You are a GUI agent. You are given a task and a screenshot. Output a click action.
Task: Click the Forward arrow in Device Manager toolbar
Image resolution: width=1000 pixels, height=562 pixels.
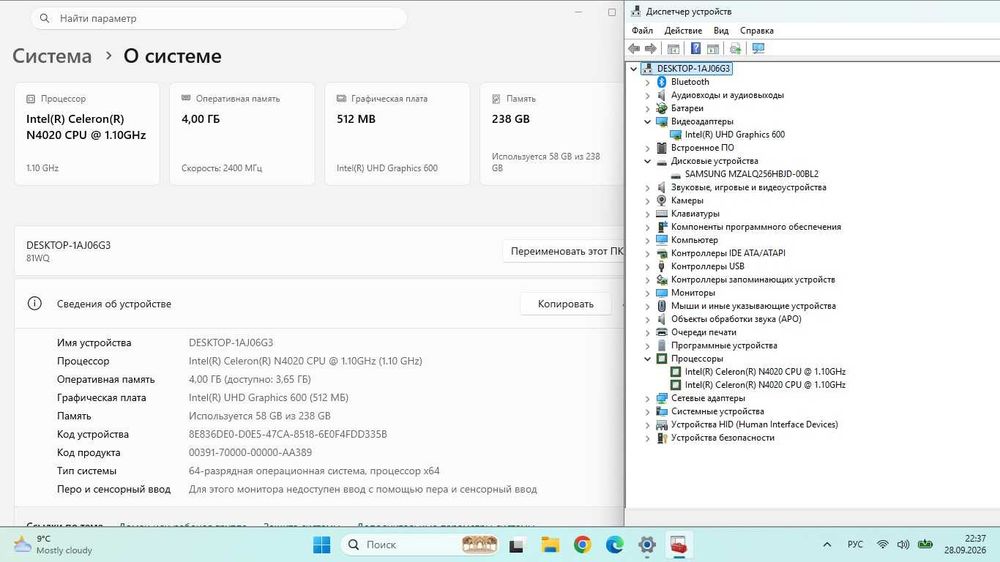click(x=651, y=48)
